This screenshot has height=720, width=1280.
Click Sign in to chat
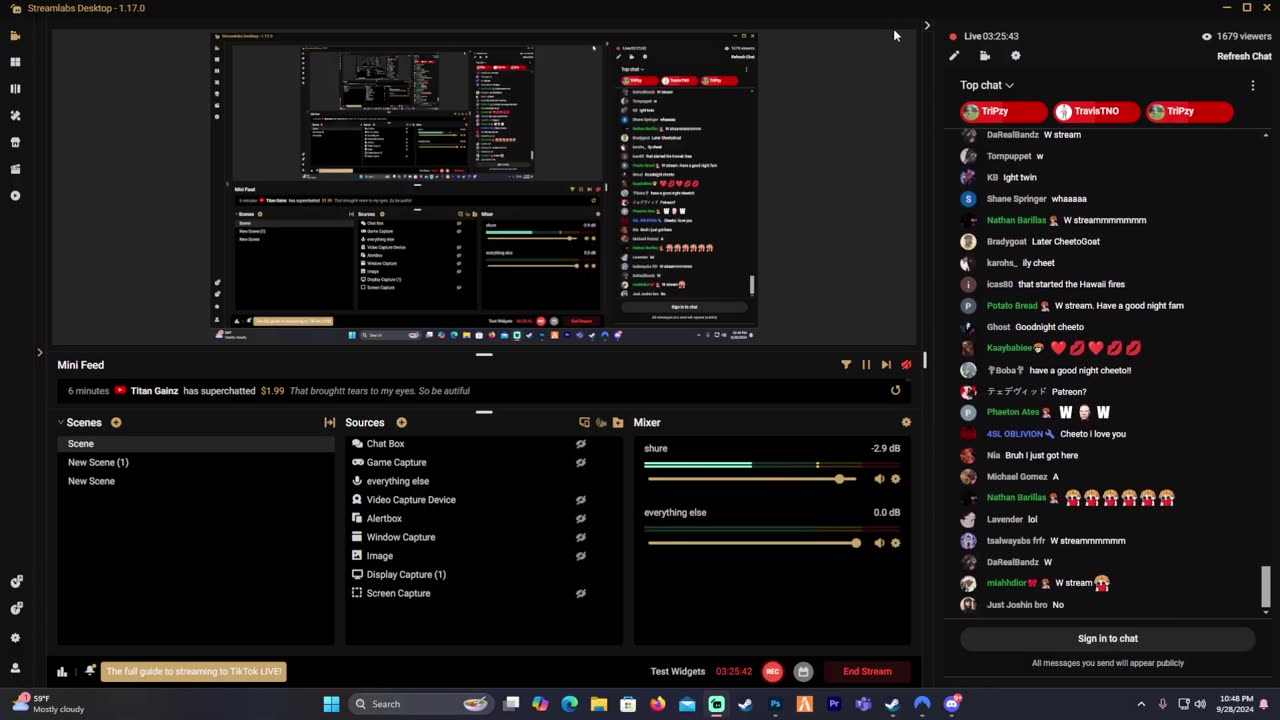1107,639
